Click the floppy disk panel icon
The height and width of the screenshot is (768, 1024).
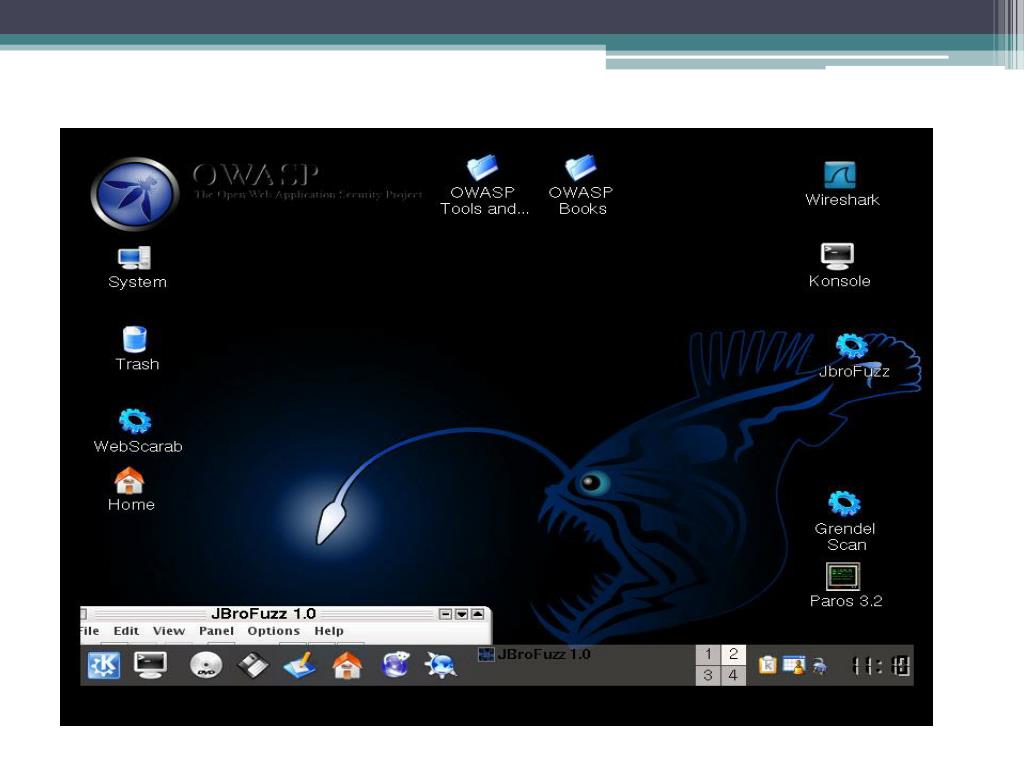click(252, 665)
